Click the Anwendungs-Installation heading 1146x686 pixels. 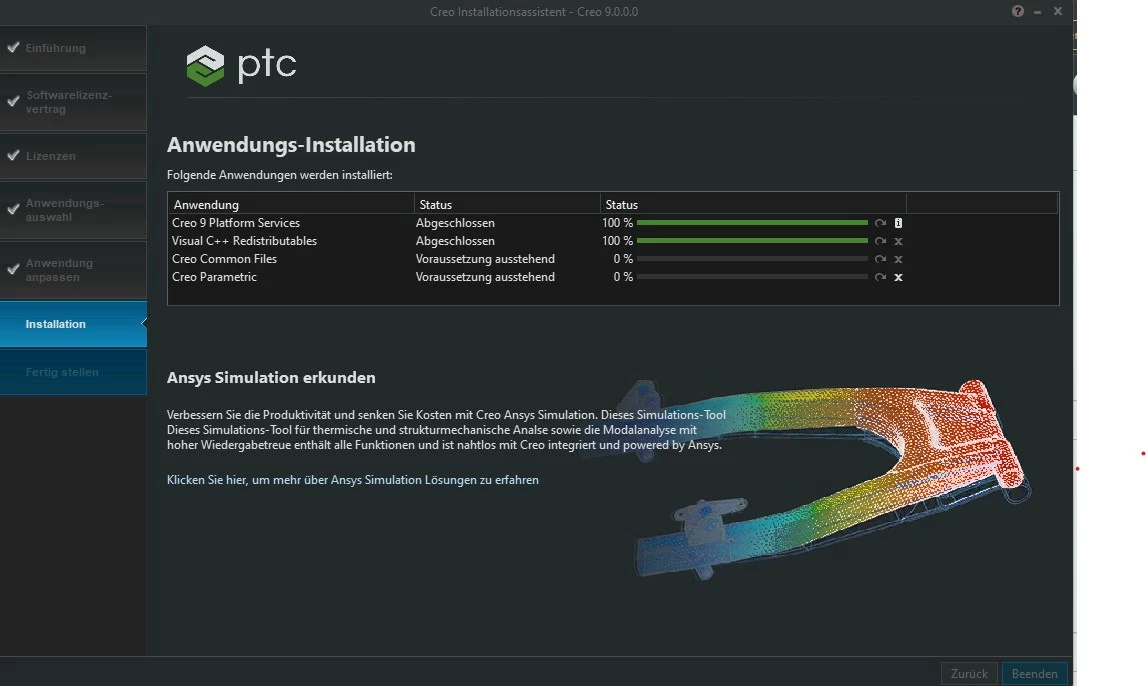pyautogui.click(x=291, y=145)
